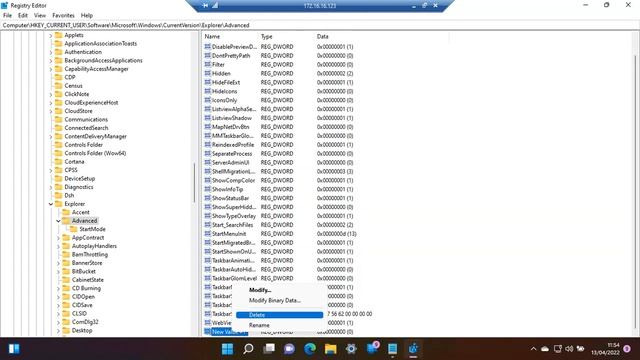Image resolution: width=640 pixels, height=360 pixels.
Task: Open Task View from the taskbar
Action: tap(269, 349)
